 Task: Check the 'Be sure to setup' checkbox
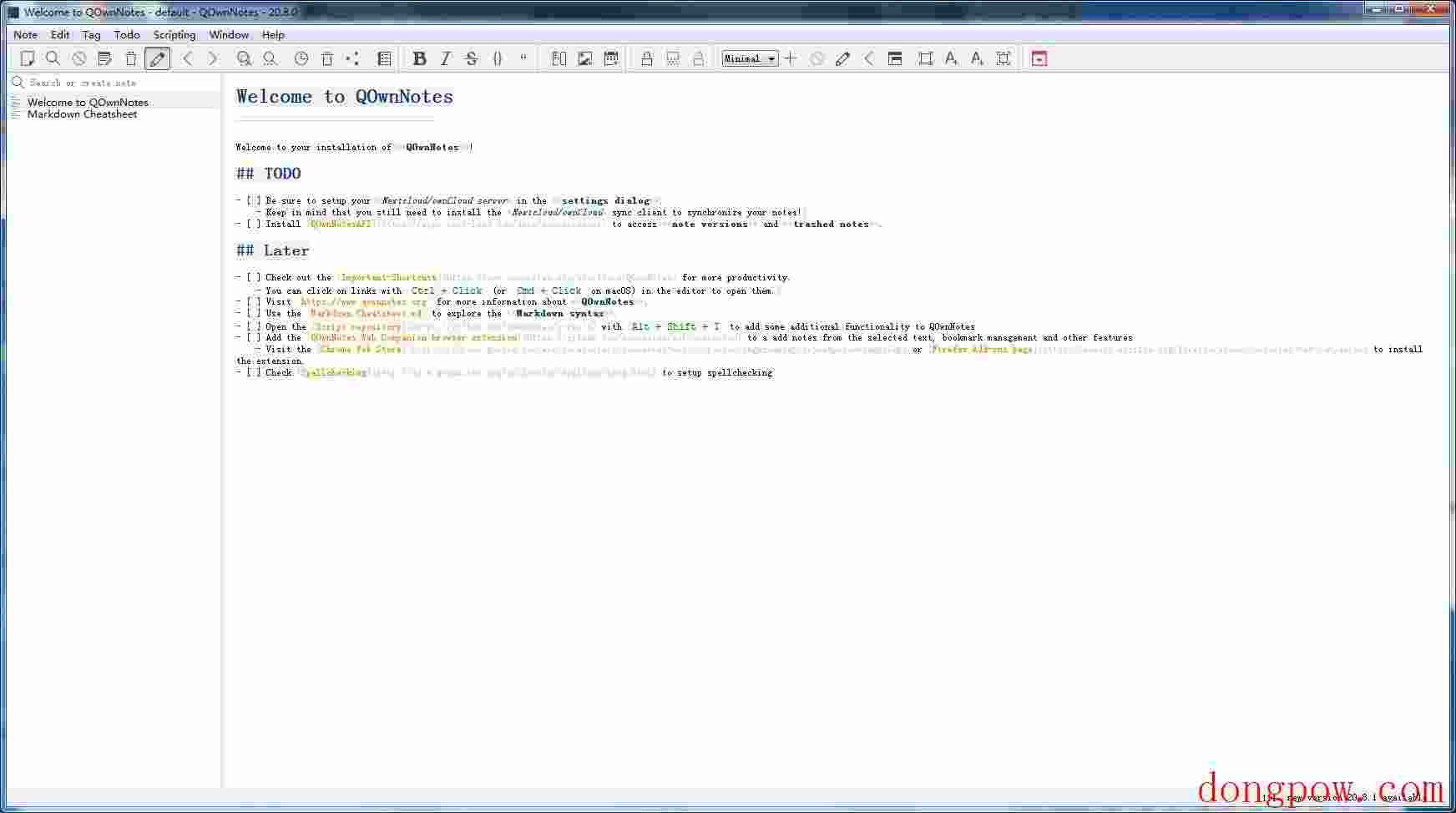click(254, 200)
